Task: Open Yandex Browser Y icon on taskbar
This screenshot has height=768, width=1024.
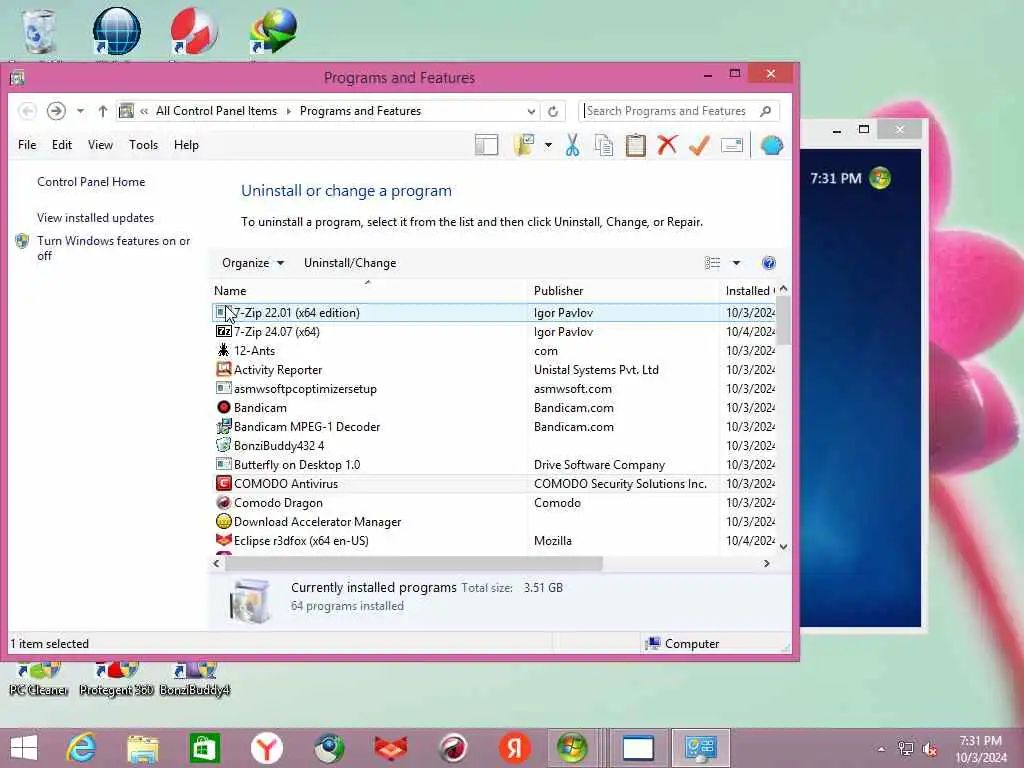Action: (266, 748)
